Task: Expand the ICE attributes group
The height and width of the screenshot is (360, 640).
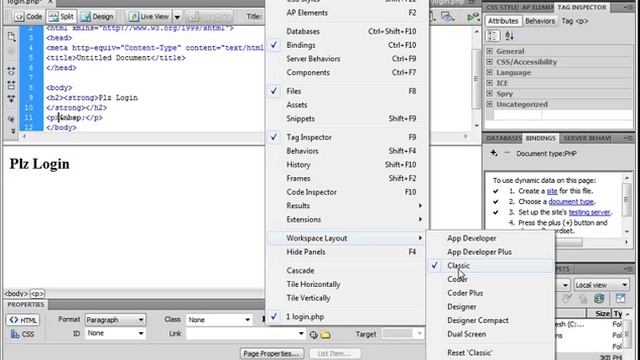Action: point(489,83)
